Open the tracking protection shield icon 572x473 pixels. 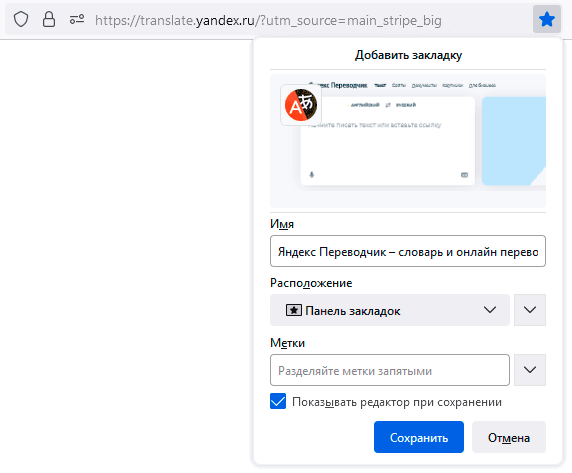click(x=21, y=19)
